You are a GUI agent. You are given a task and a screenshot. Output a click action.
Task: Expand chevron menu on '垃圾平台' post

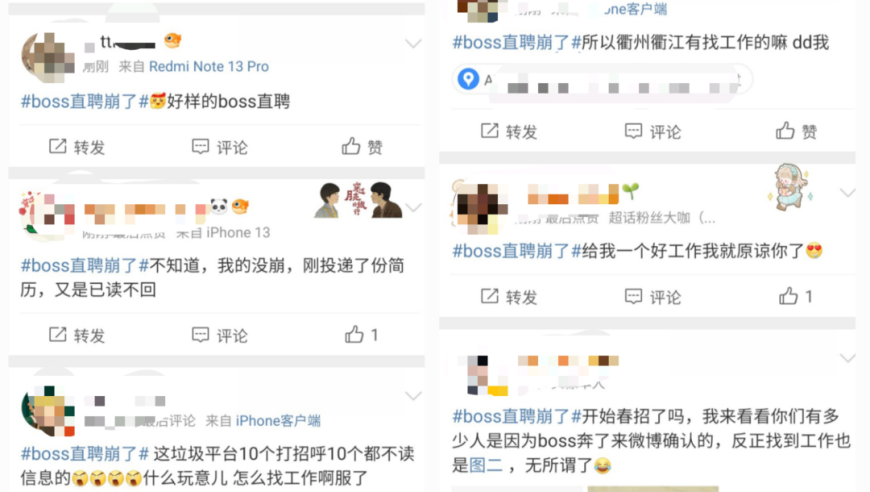click(413, 395)
